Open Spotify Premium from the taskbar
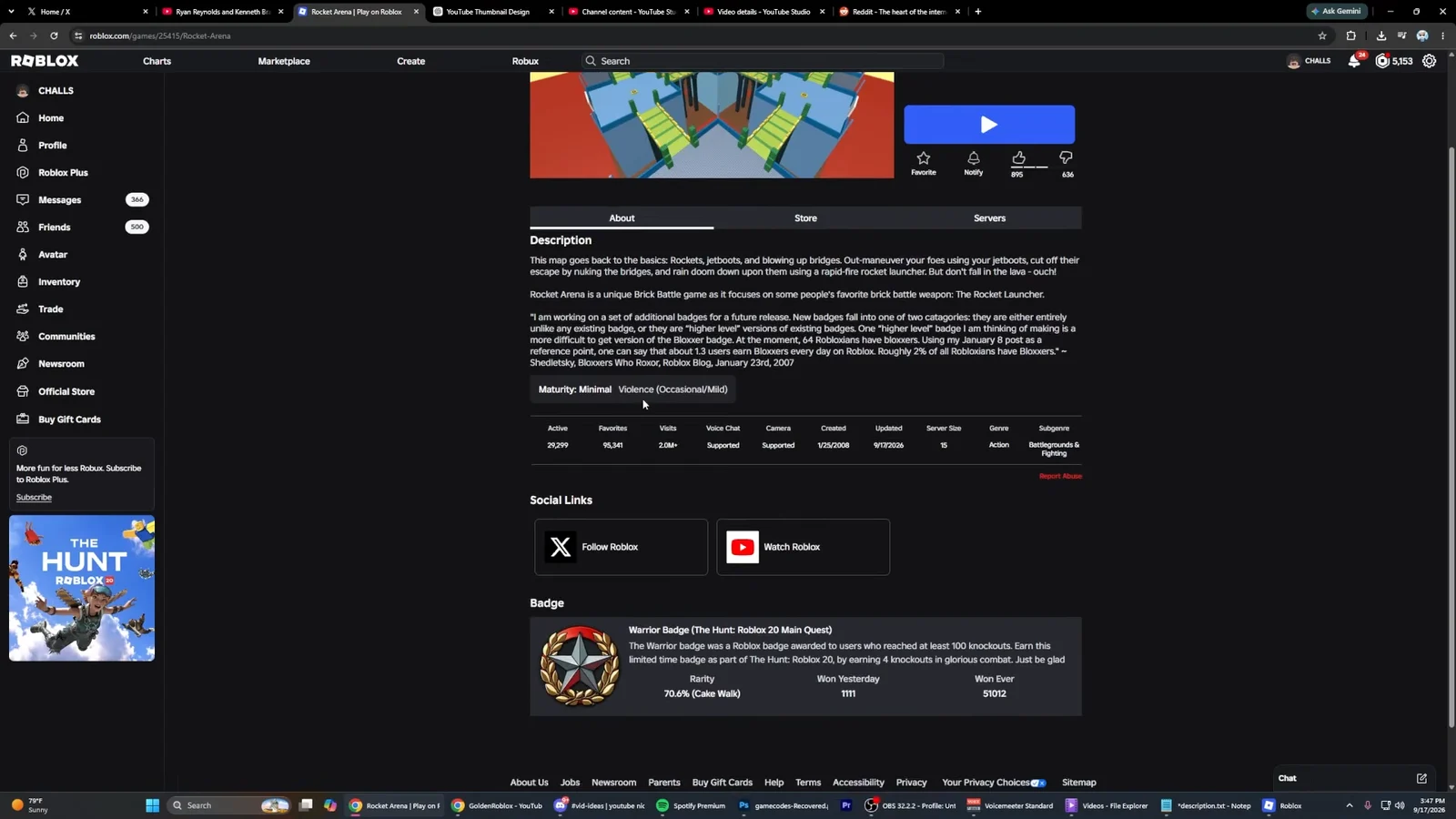Image resolution: width=1456 pixels, height=819 pixels. 691,805
